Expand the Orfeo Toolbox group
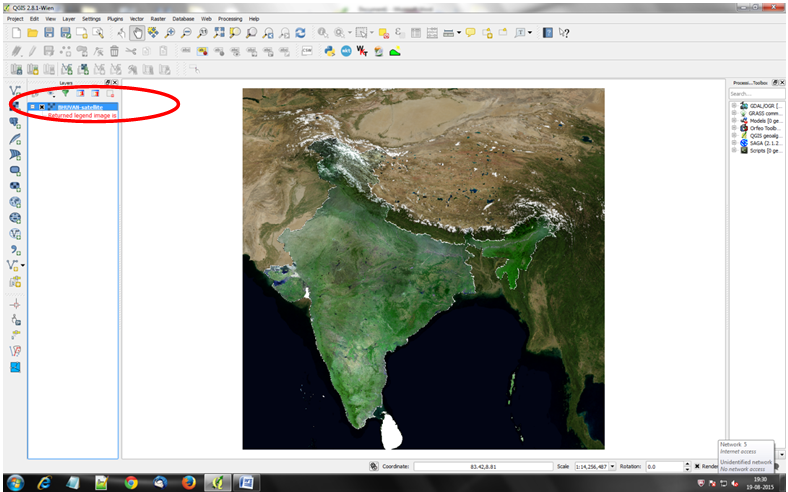The image size is (788, 492). [x=734, y=128]
